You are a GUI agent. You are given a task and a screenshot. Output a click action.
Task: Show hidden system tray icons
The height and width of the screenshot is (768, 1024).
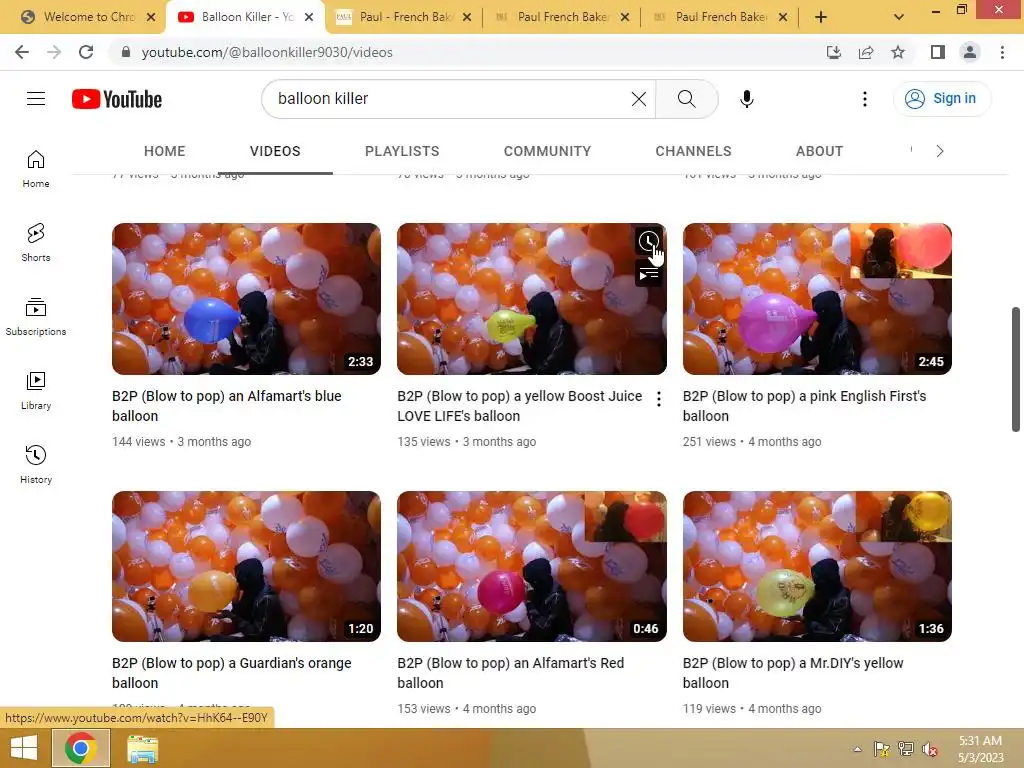(x=857, y=749)
